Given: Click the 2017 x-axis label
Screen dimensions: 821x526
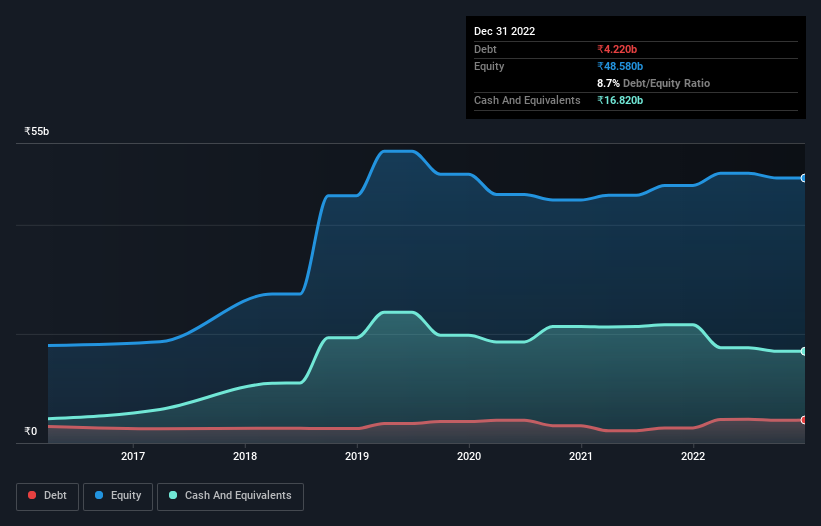Looking at the screenshot, I should pos(133,456).
